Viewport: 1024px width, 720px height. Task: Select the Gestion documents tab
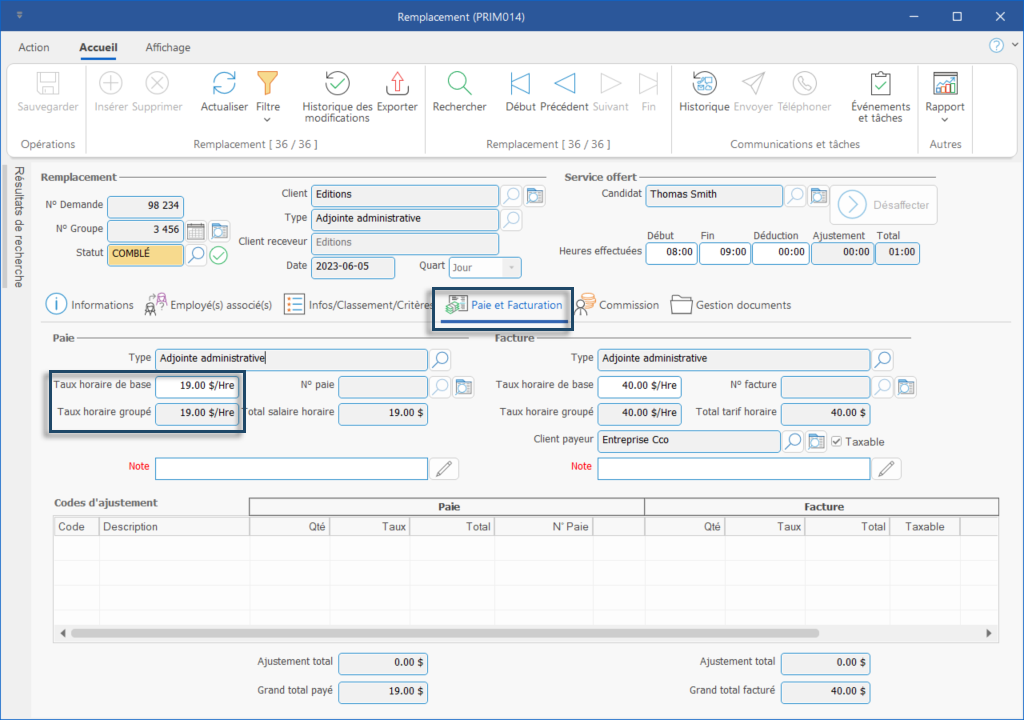tap(731, 305)
